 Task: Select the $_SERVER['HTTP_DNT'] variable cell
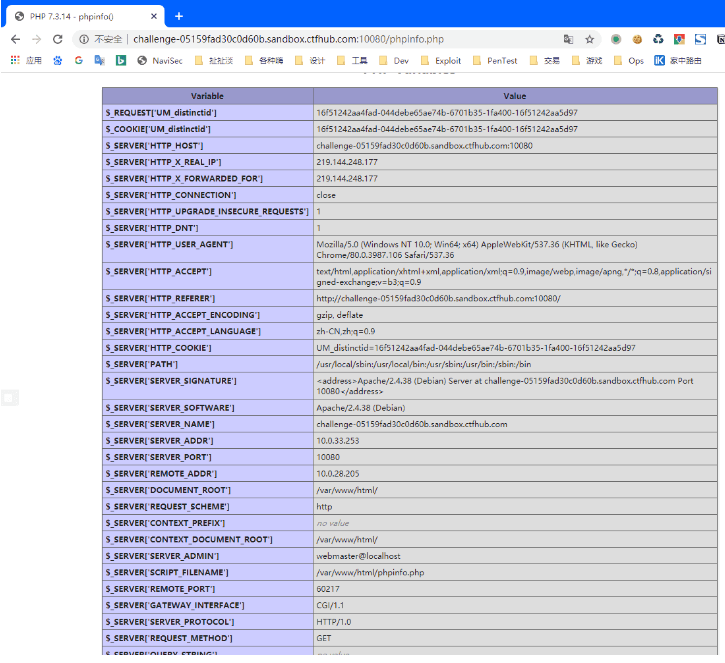pyautogui.click(x=208, y=228)
